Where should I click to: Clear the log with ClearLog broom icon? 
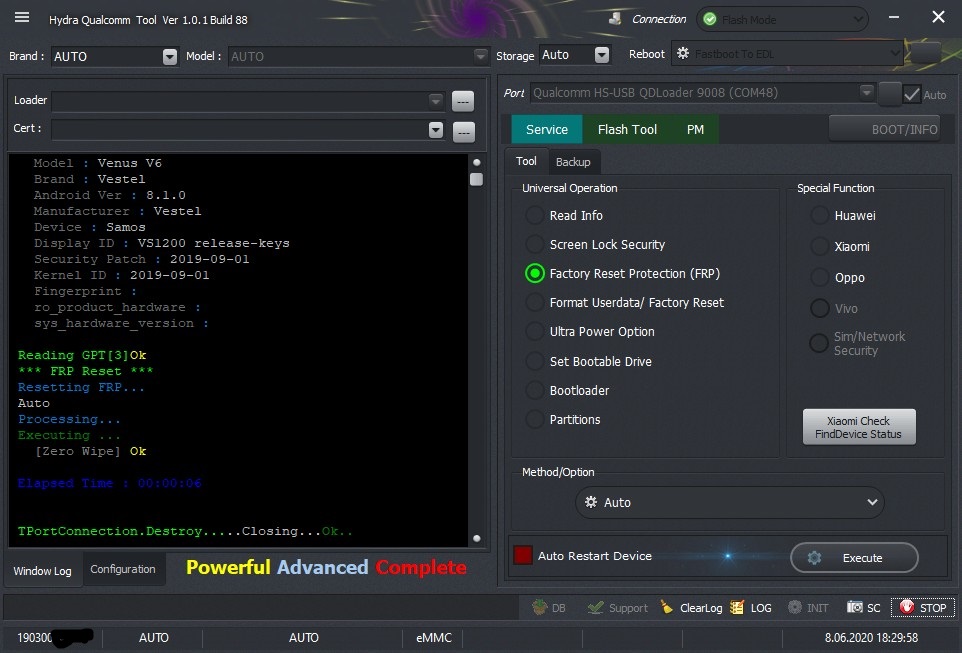(666, 607)
